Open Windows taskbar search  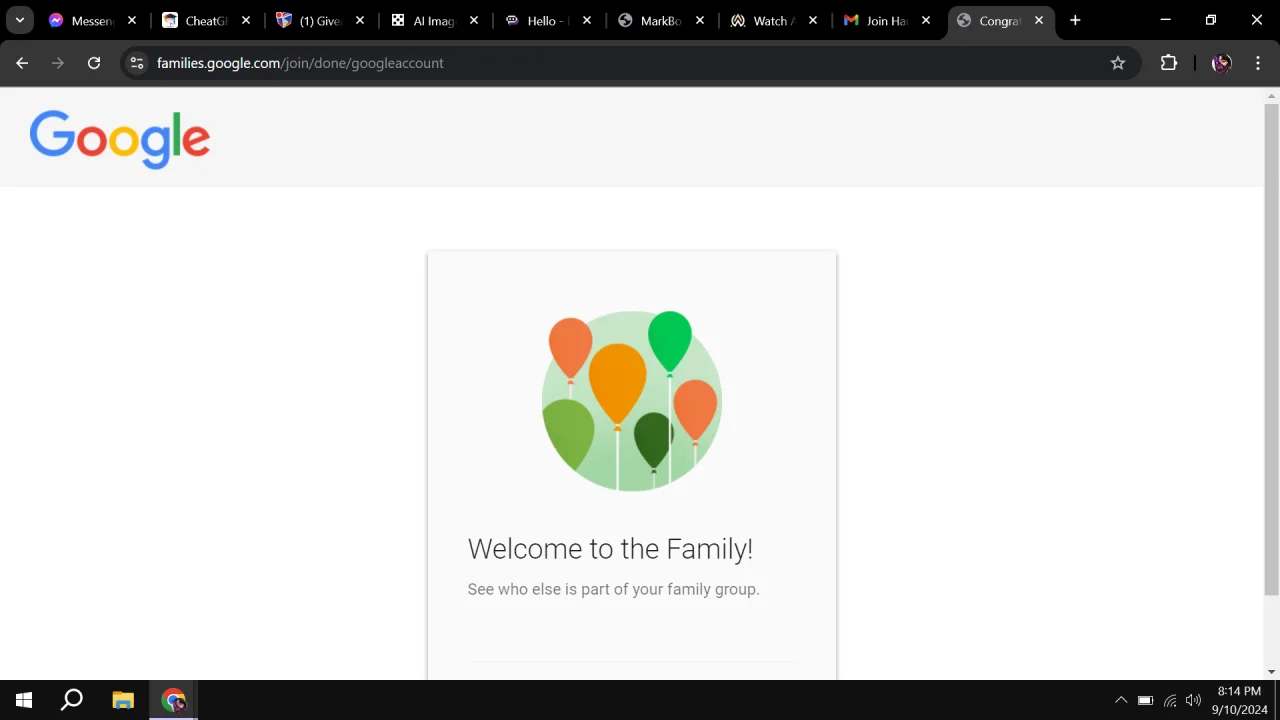click(x=72, y=700)
